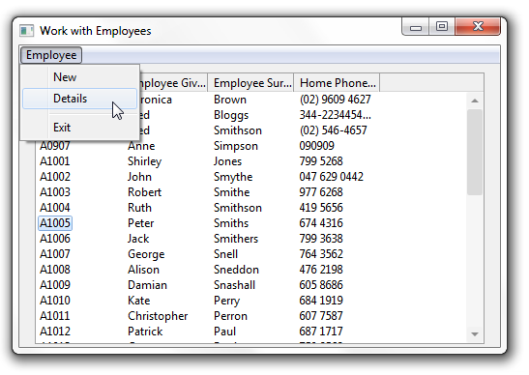Viewport: 529px width, 375px height.
Task: Click surname Sneddon
Action: [236, 269]
